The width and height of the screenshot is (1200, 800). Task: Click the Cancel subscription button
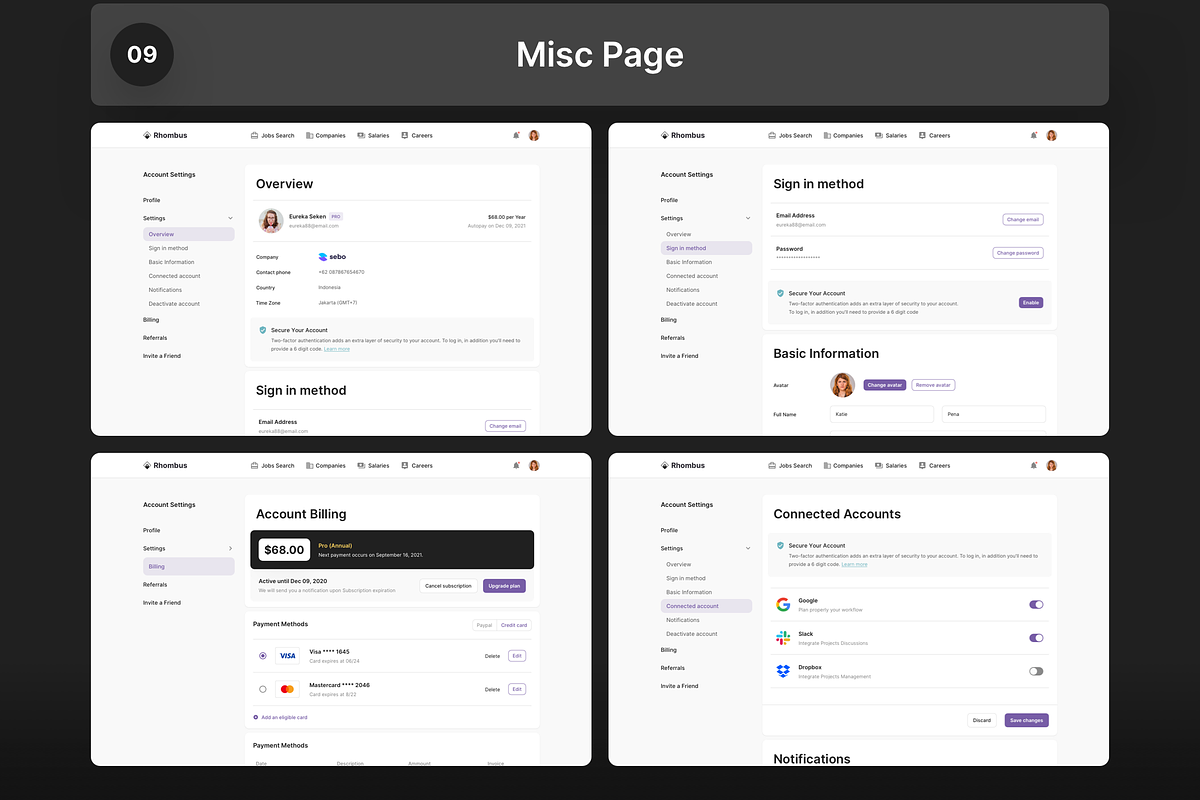coord(448,586)
